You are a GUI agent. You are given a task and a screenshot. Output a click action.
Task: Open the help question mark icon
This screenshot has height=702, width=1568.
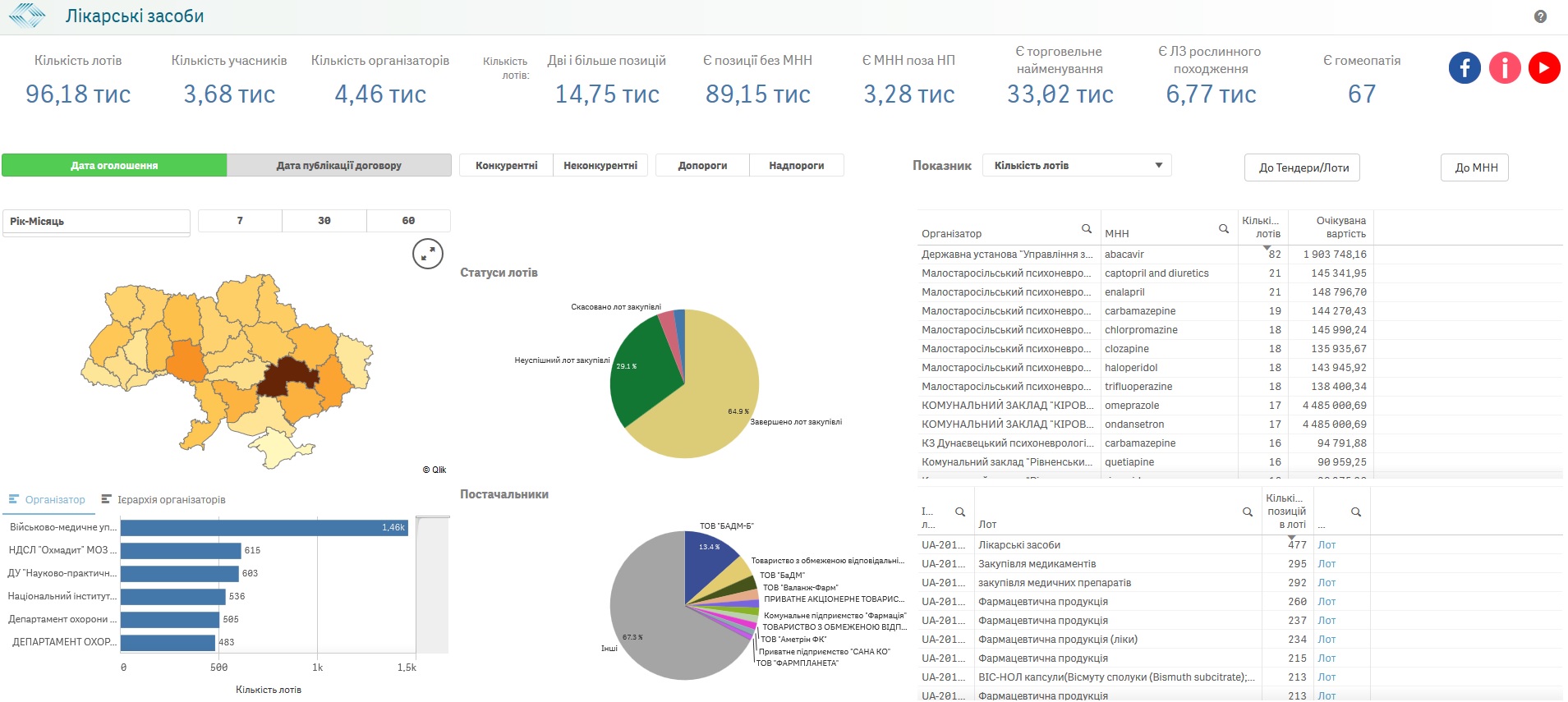point(1540,16)
